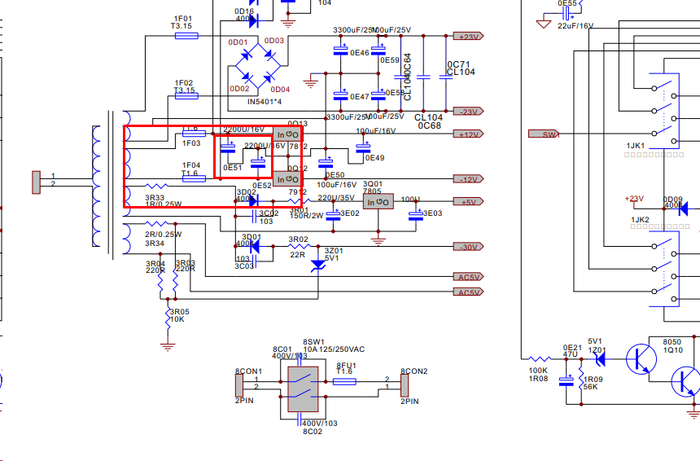Image resolution: width=700 pixels, height=461 pixels.
Task: Click the 3Q01 7805 regulator block
Action: coord(378,202)
